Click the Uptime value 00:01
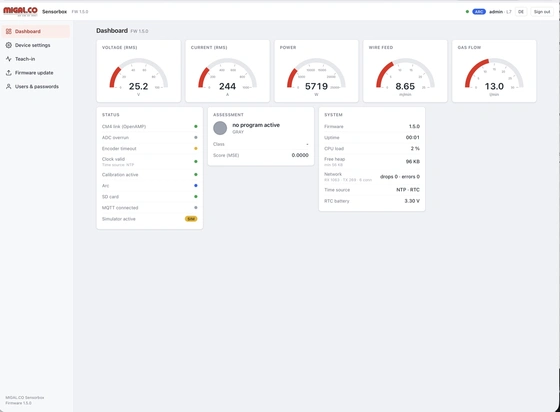 pyautogui.click(x=412, y=137)
